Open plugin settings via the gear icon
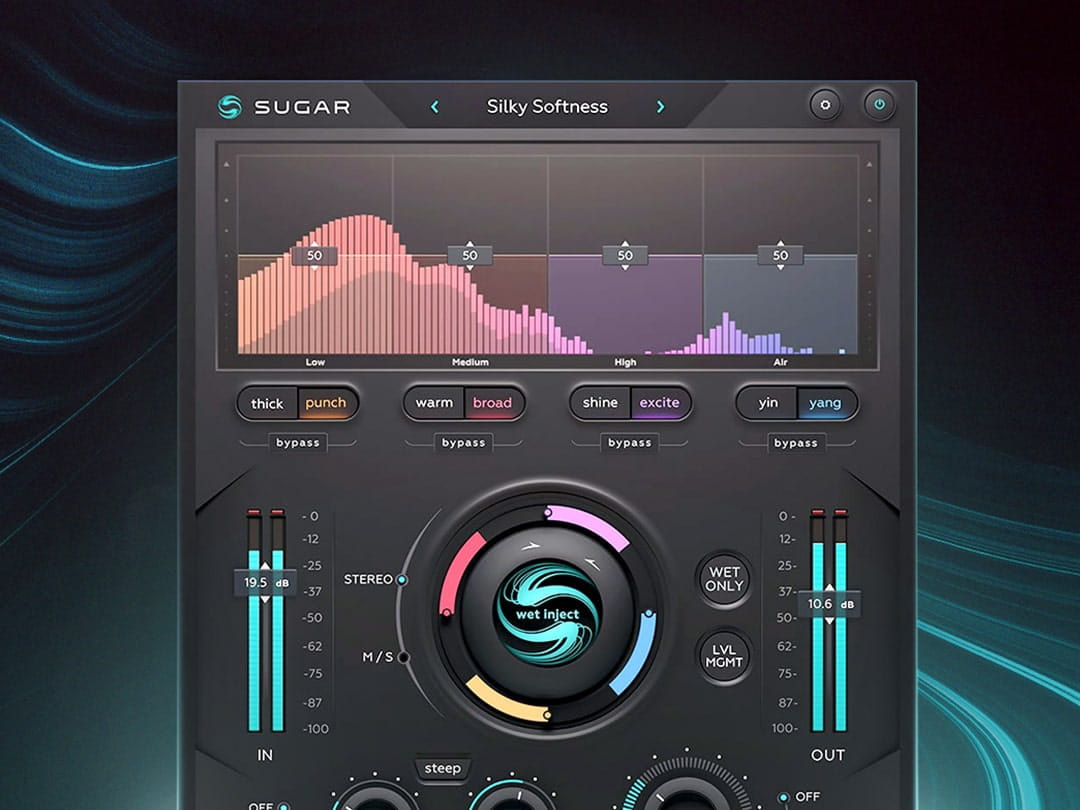Image resolution: width=1080 pixels, height=810 pixels. 825,103
